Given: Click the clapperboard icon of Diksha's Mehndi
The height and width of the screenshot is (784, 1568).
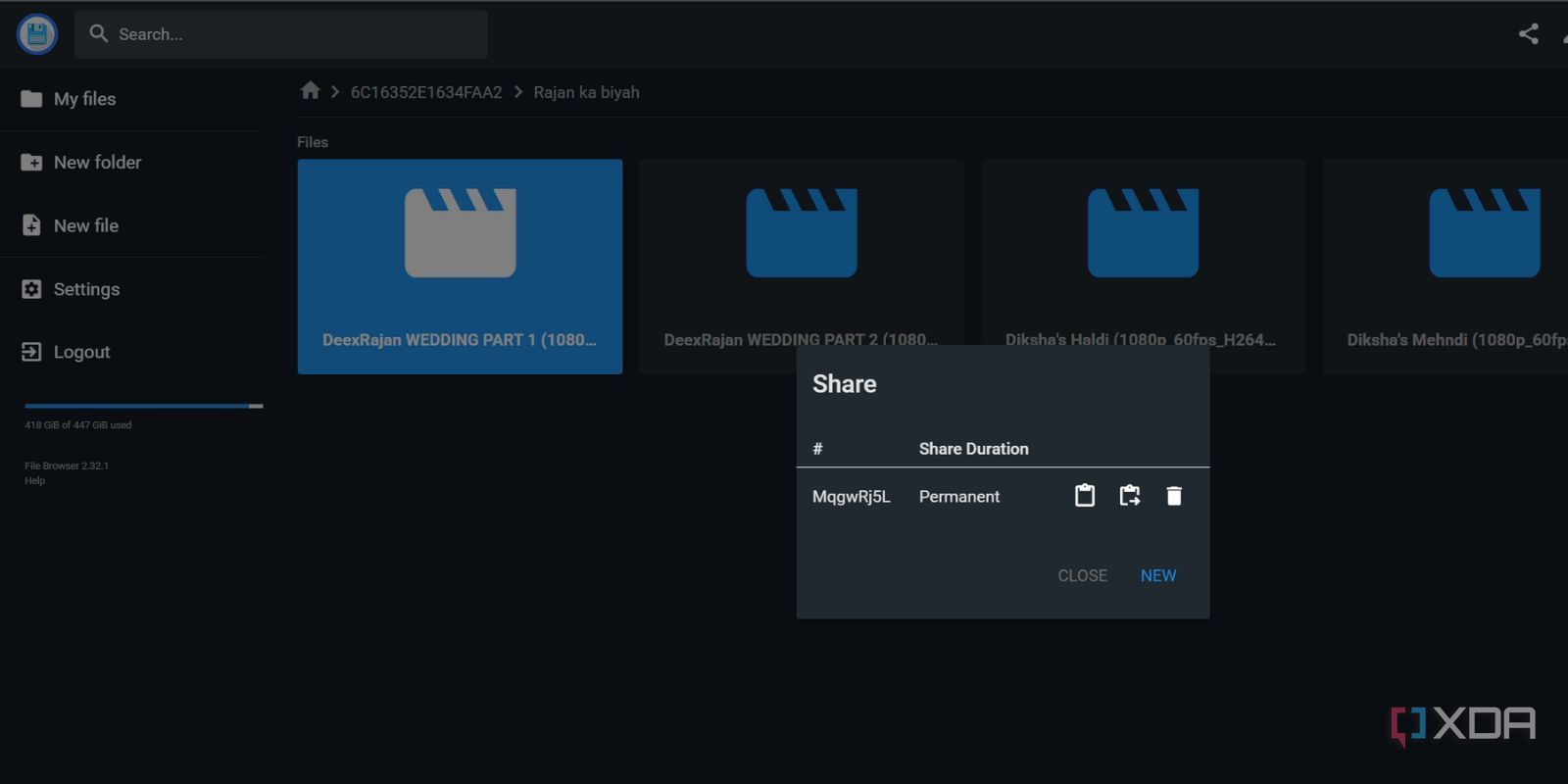Looking at the screenshot, I should coord(1484,233).
